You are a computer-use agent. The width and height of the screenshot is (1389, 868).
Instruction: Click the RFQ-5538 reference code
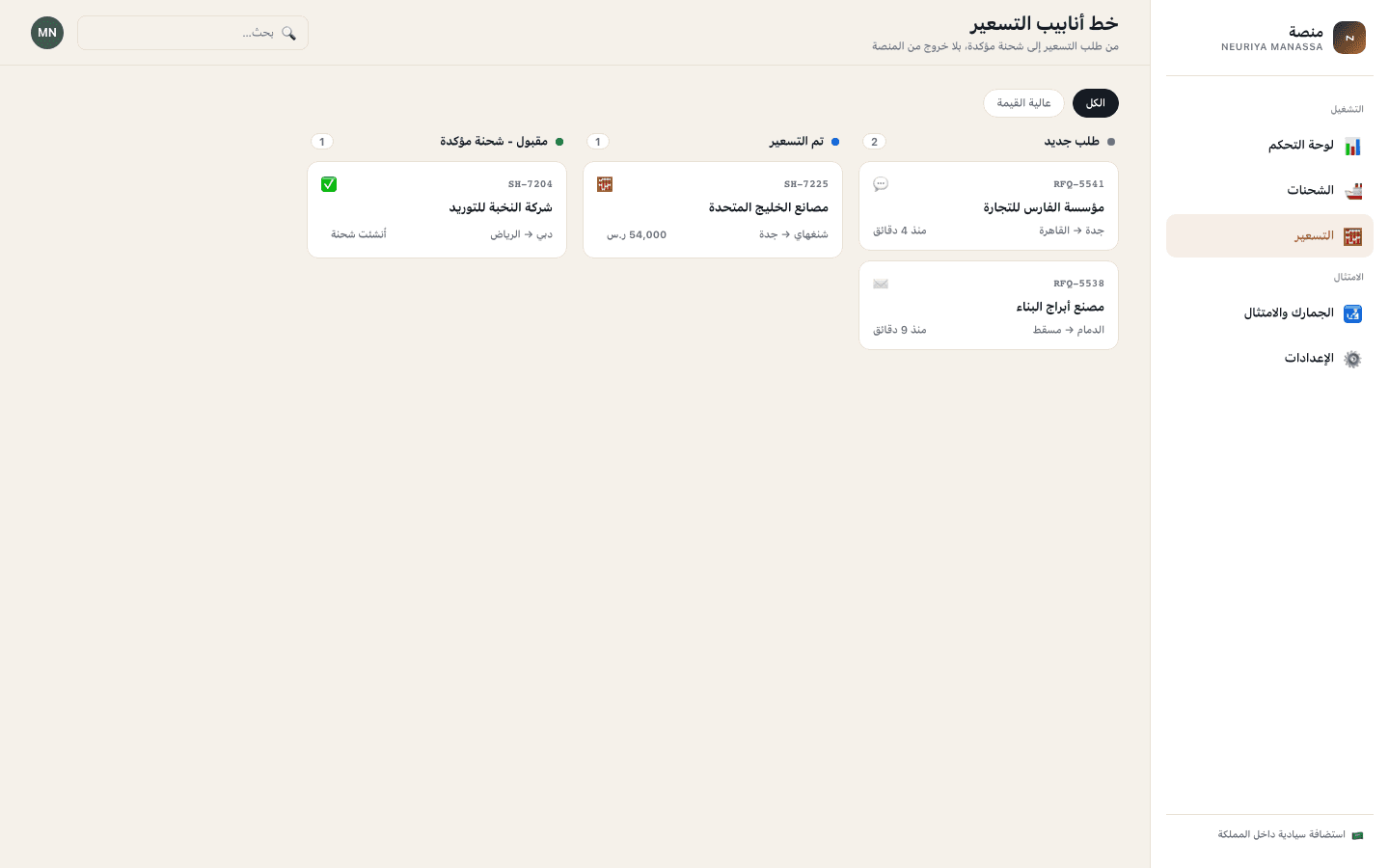(1078, 284)
